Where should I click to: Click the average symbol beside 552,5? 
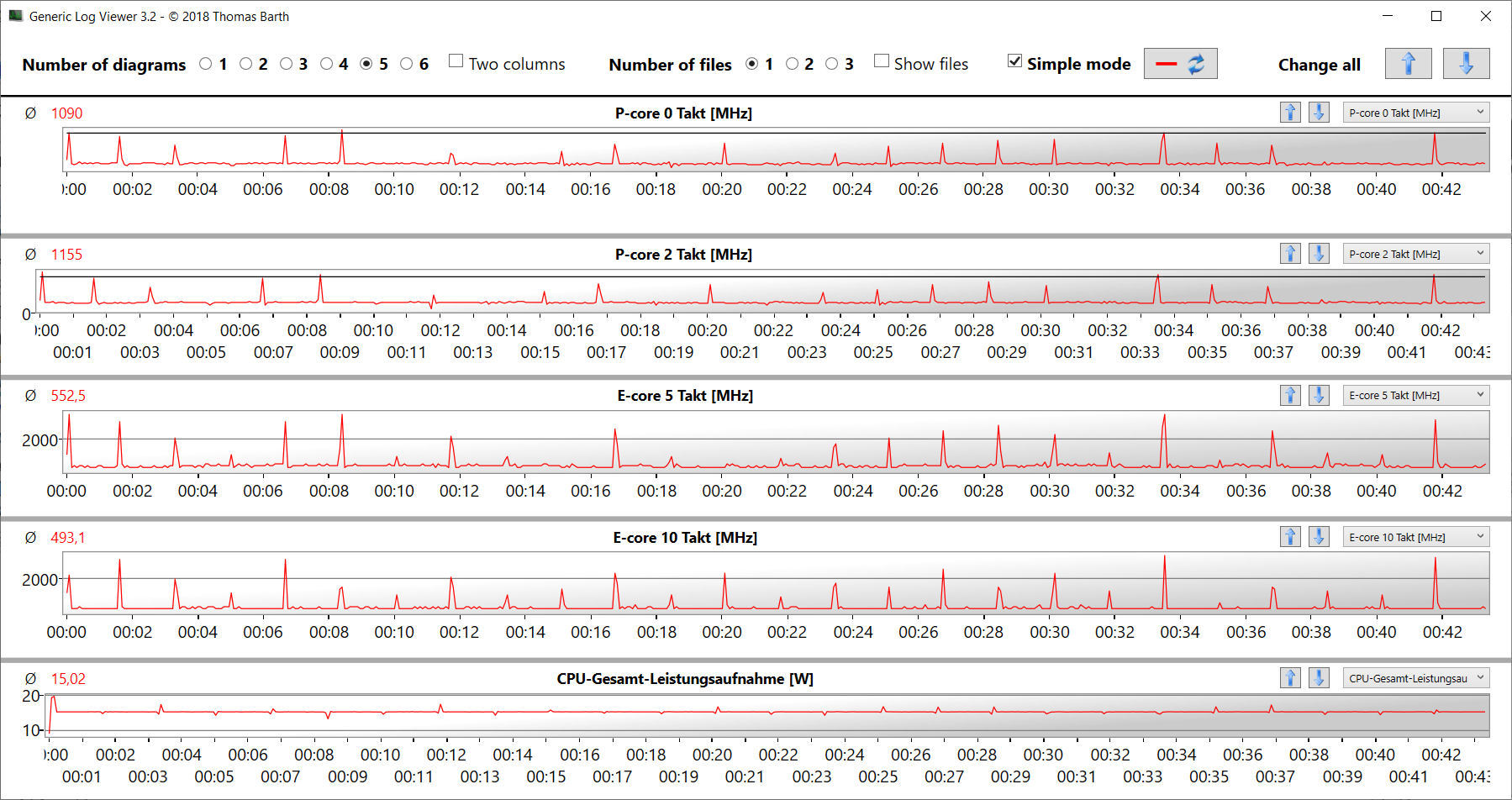coord(30,396)
